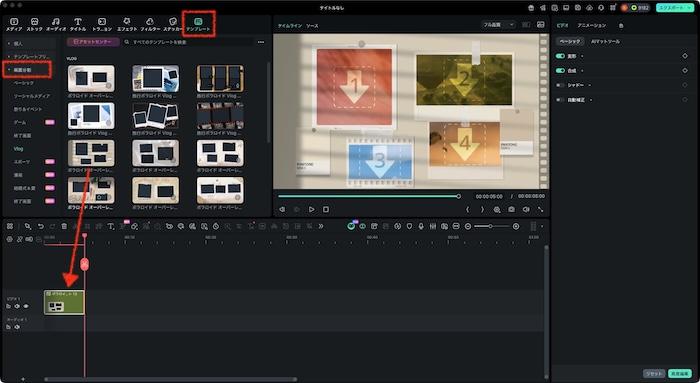Open the オーディオ (Audio) tab
Screen dimensions: 700x383
tap(56, 24)
